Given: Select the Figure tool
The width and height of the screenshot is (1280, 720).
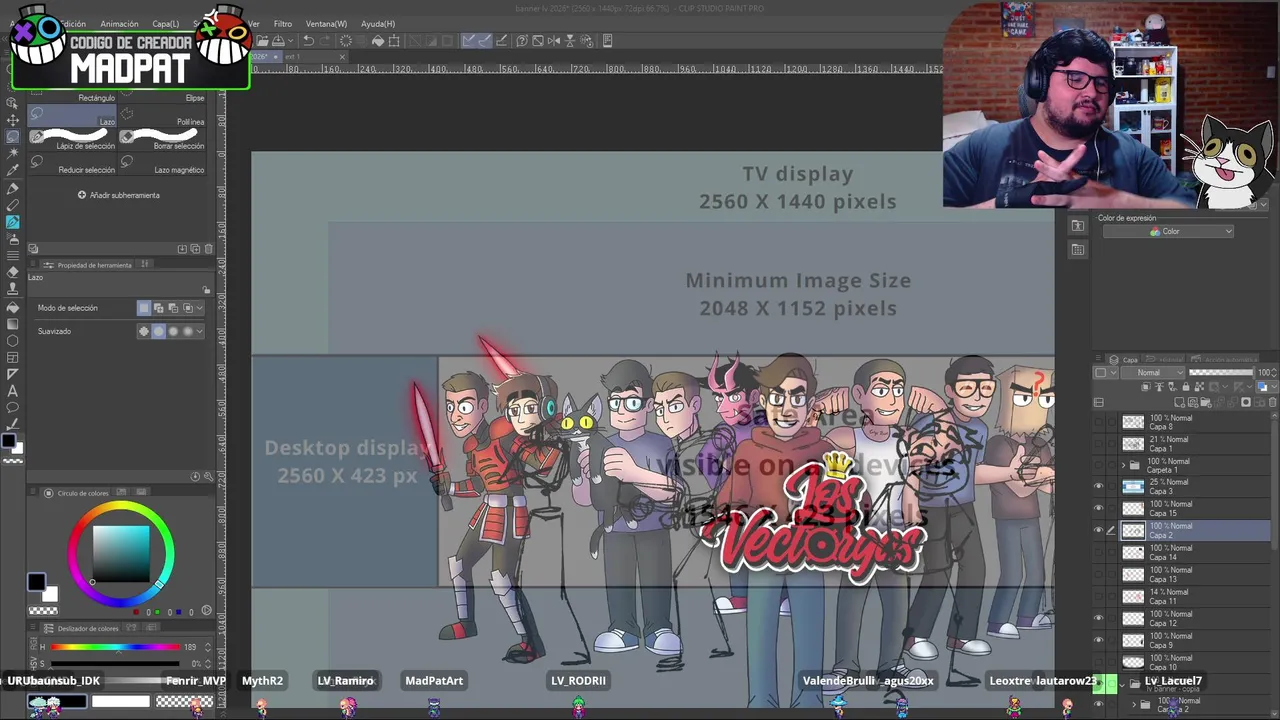Looking at the screenshot, I should coord(13,340).
